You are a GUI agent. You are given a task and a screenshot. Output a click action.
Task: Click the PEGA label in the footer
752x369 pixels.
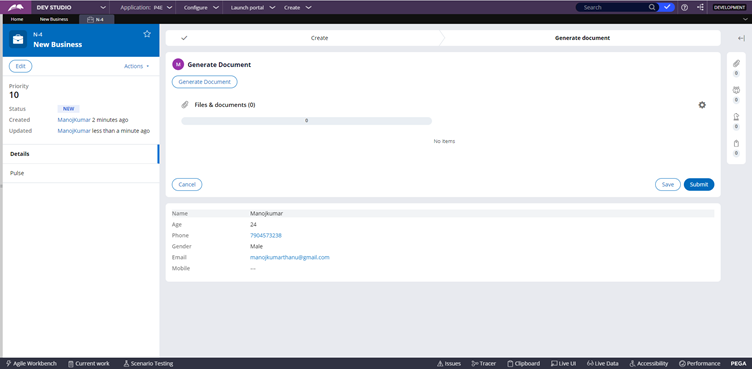pyautogui.click(x=738, y=364)
